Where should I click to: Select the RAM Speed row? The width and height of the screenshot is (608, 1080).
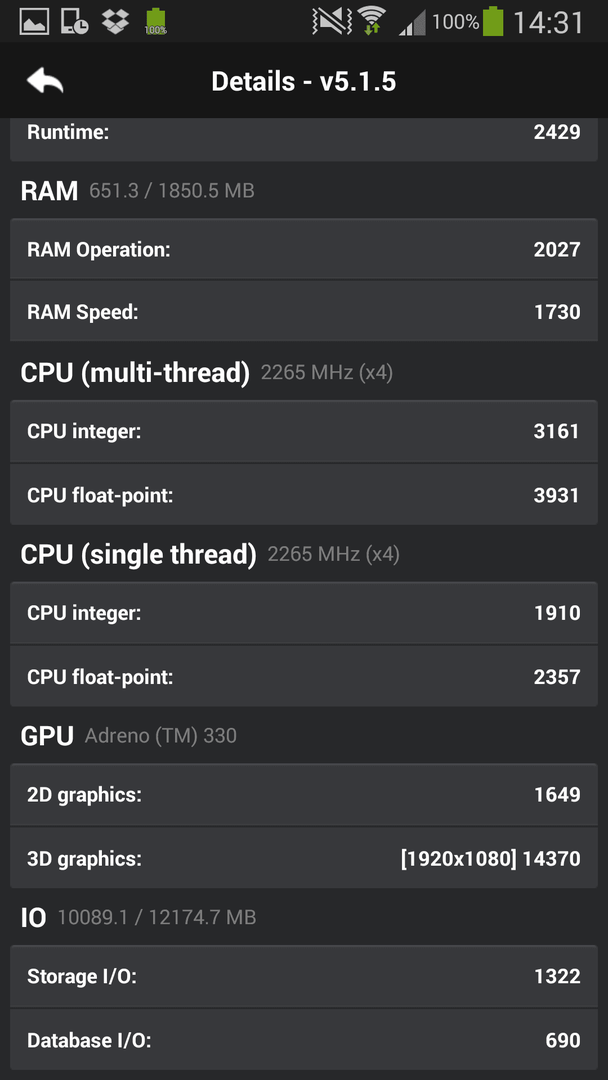point(304,311)
